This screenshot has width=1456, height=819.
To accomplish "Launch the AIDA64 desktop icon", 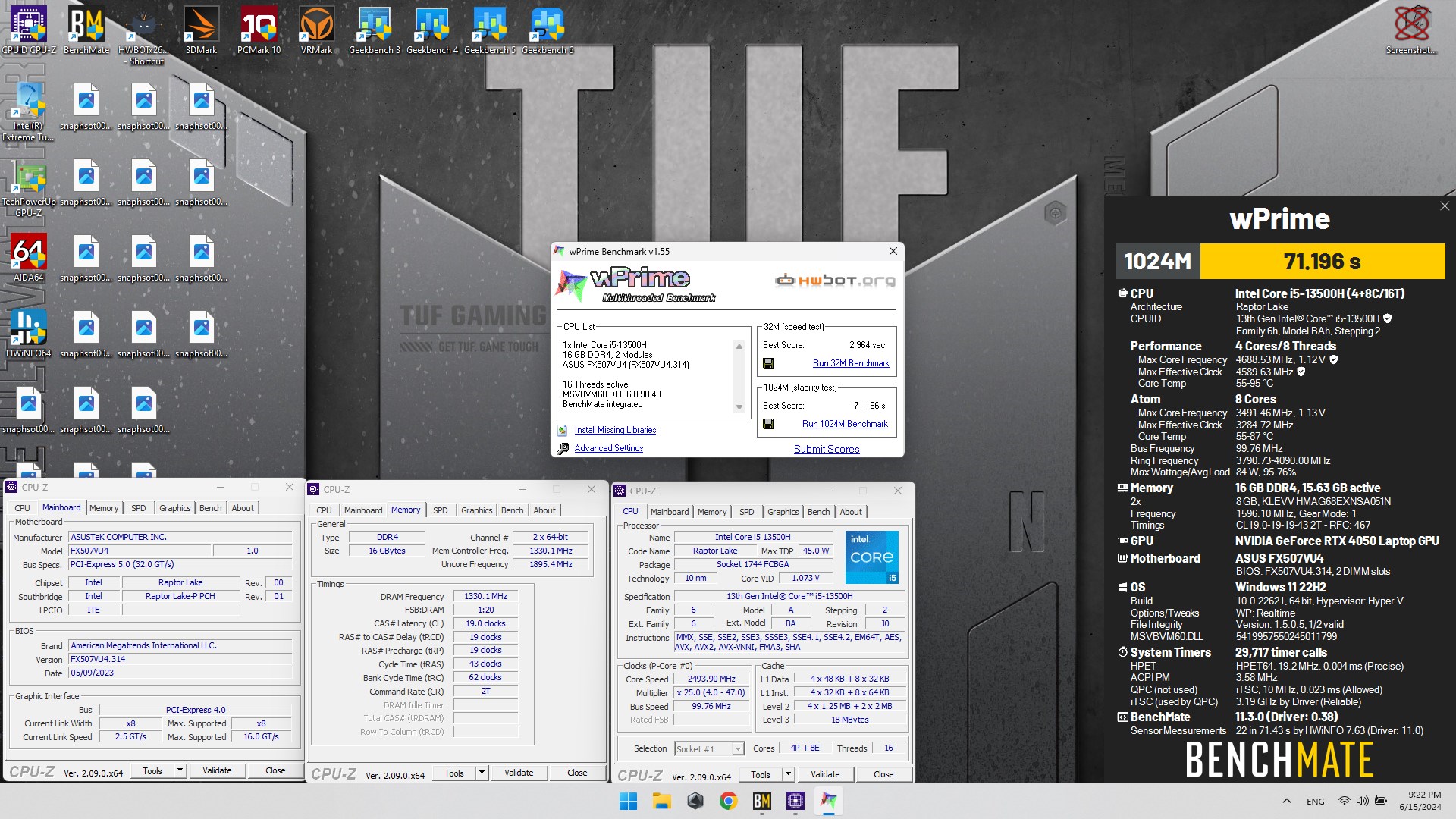I will pos(29,258).
